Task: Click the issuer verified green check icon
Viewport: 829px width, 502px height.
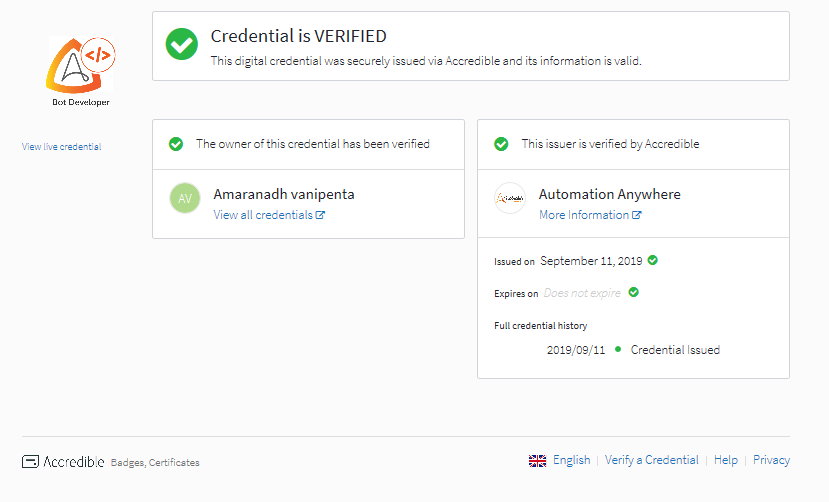Action: [x=501, y=144]
